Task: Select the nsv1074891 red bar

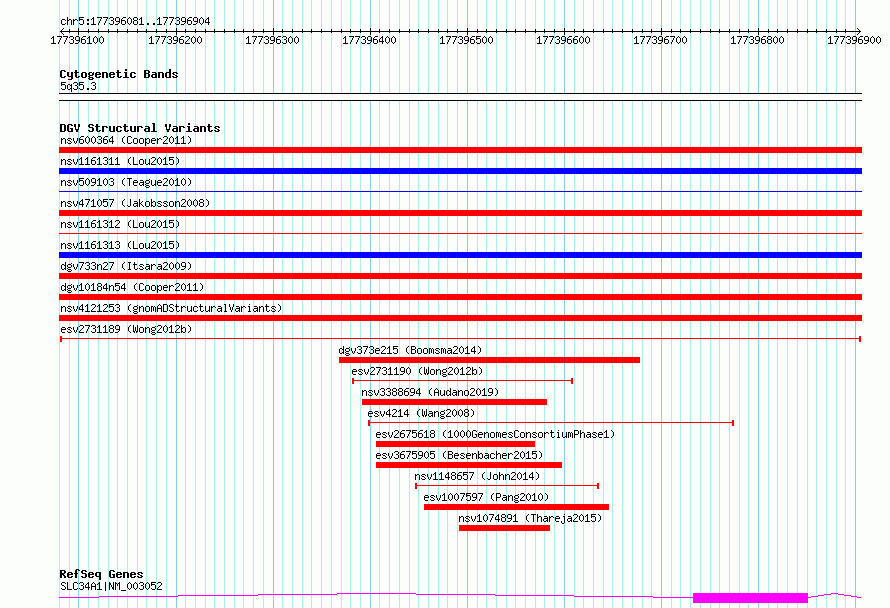Action: coord(505,528)
